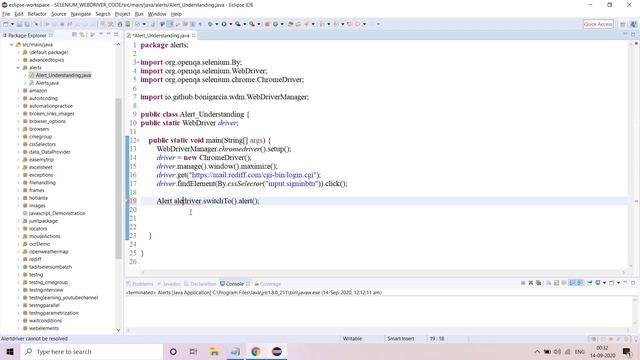Open the Source menu

(x=58, y=14)
